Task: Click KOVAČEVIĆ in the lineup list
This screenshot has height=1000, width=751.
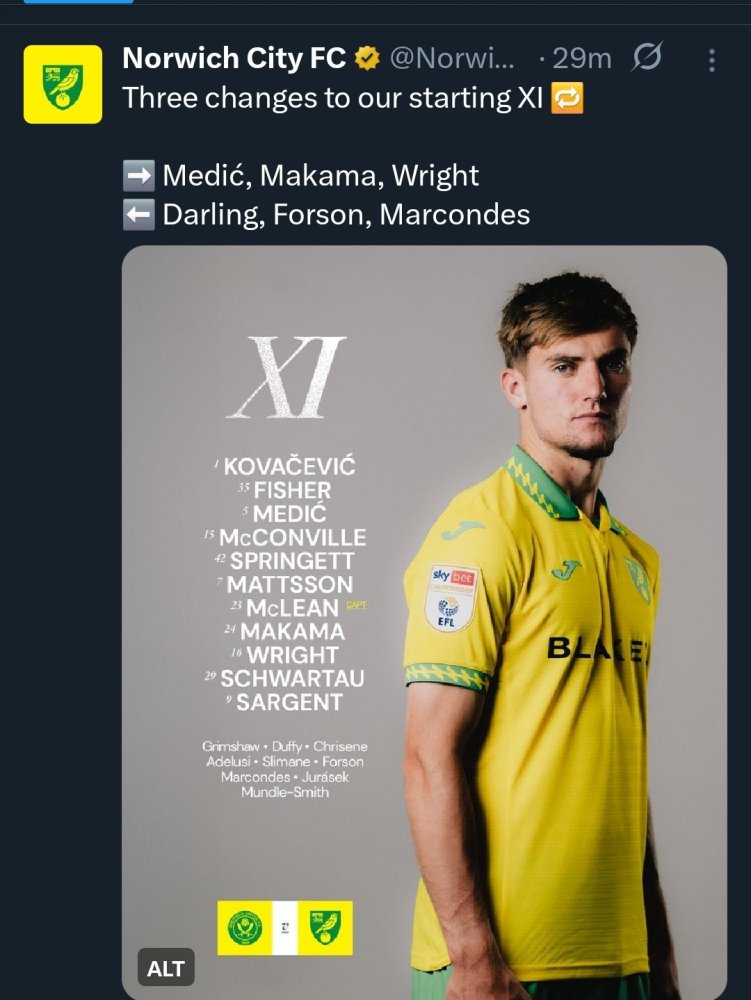Action: pos(289,467)
